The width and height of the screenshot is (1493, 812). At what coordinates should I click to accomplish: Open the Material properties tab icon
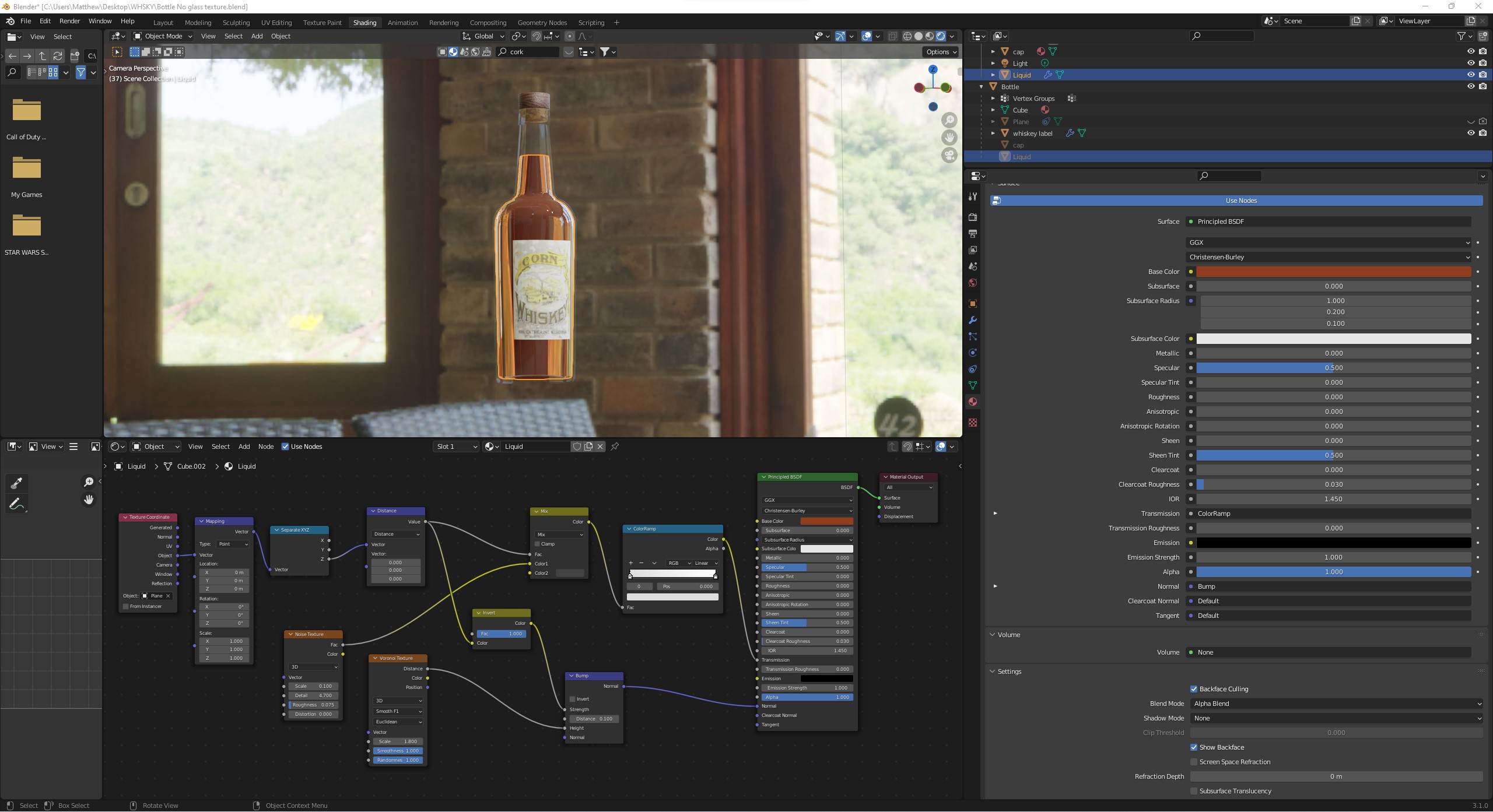(x=972, y=402)
